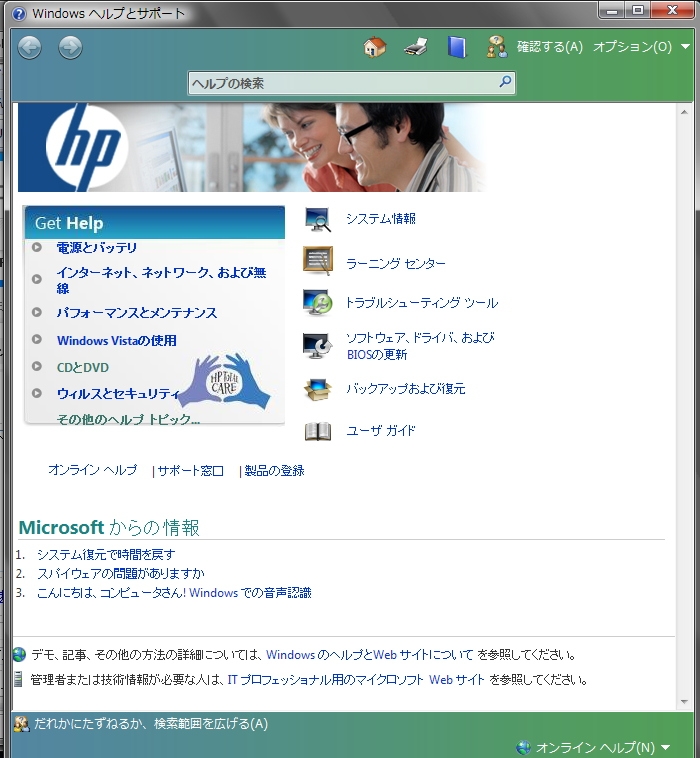Click the システム情報 monitor icon

[318, 219]
